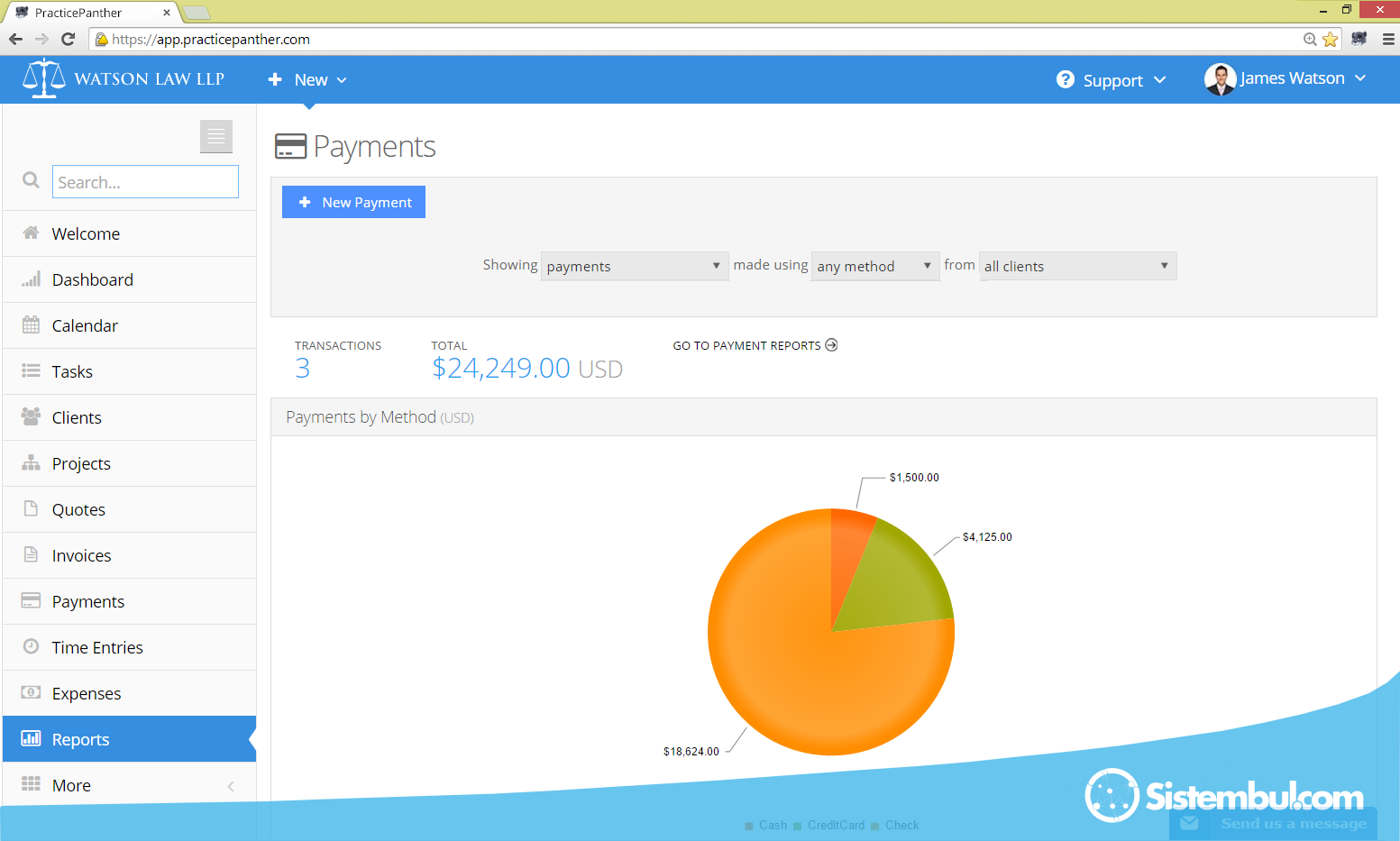The height and width of the screenshot is (841, 1400).
Task: Open Invoices in the sidebar
Action: click(x=81, y=555)
